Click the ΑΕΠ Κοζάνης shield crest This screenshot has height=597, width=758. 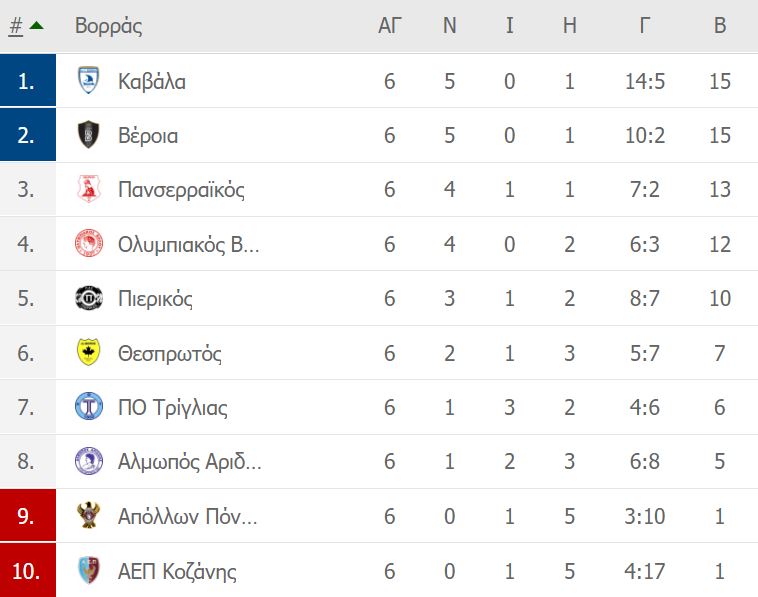coord(88,570)
